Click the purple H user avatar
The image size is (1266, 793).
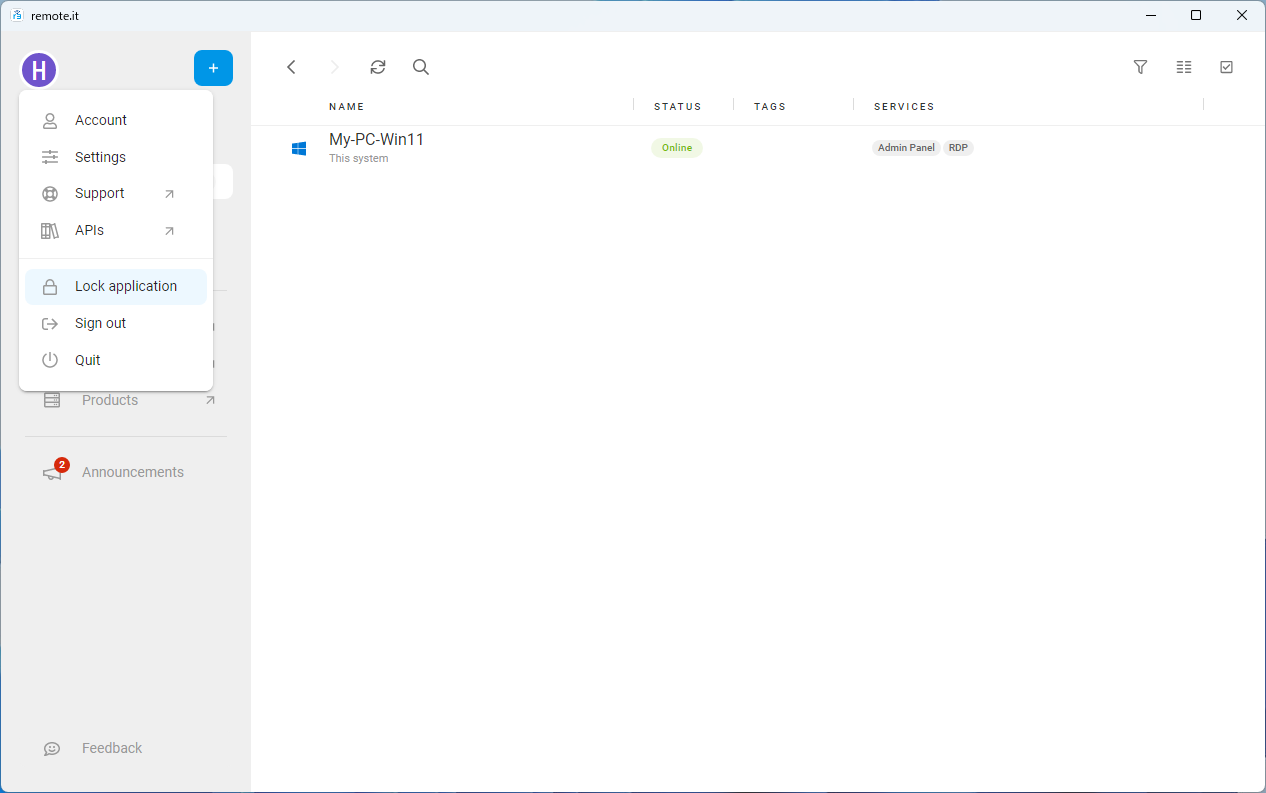[x=39, y=70]
